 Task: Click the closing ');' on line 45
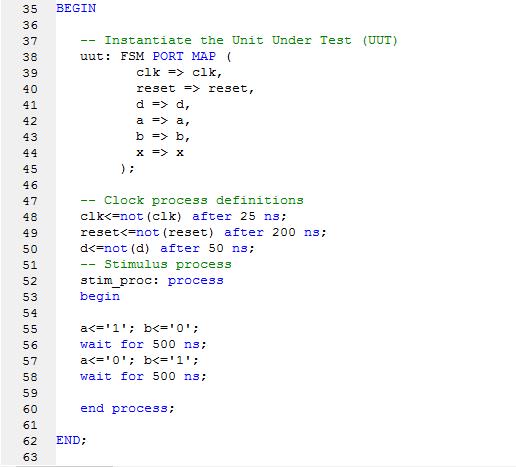[x=128, y=168]
